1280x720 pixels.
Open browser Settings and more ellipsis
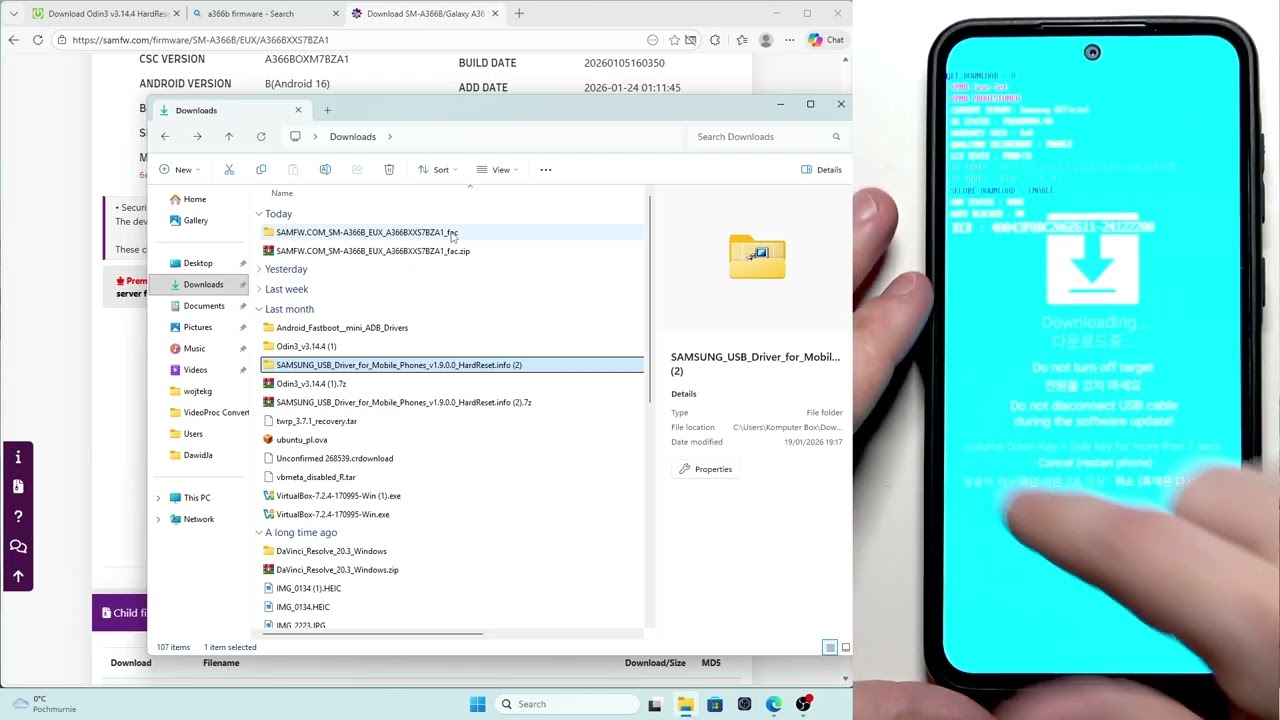click(x=789, y=40)
